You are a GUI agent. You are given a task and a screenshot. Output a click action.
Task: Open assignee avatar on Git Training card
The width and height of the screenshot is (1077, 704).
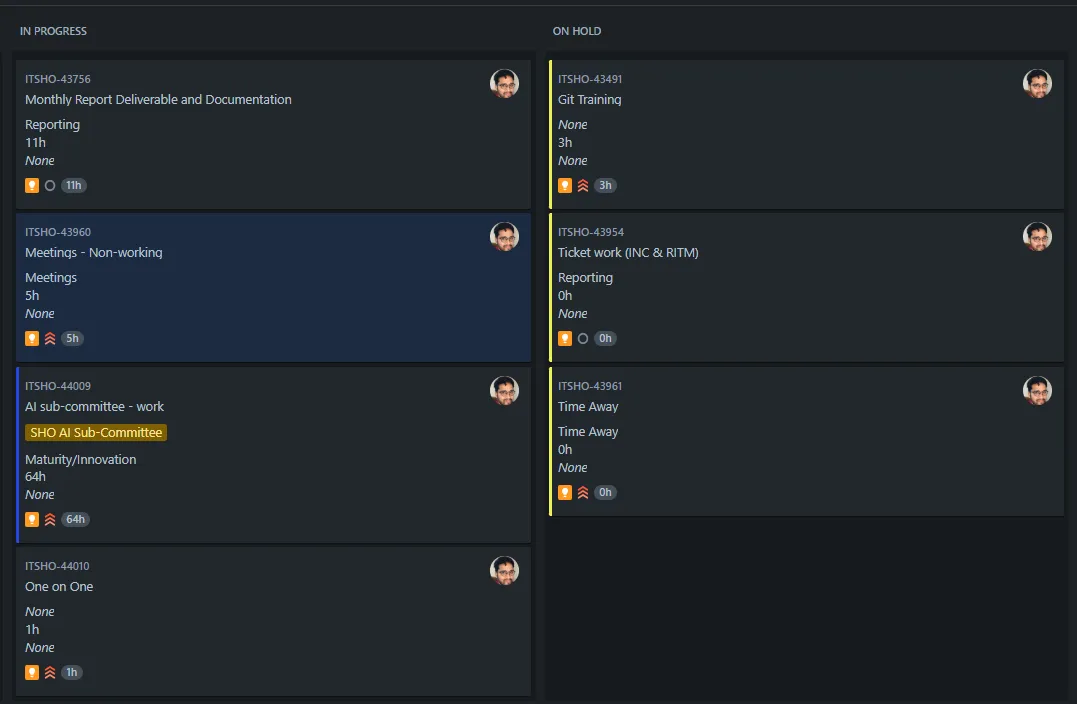[1037, 83]
